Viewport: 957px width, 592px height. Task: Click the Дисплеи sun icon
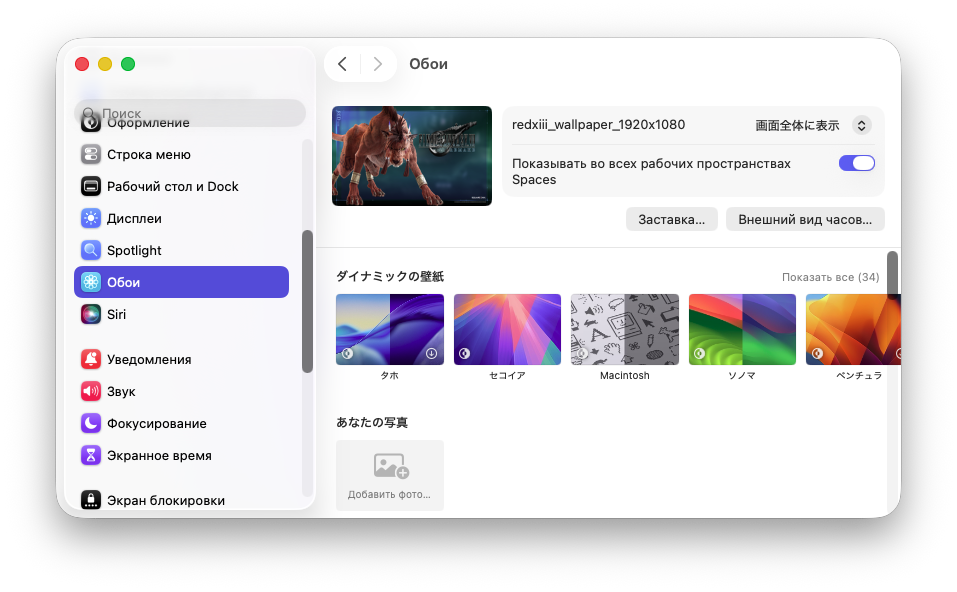click(91, 218)
